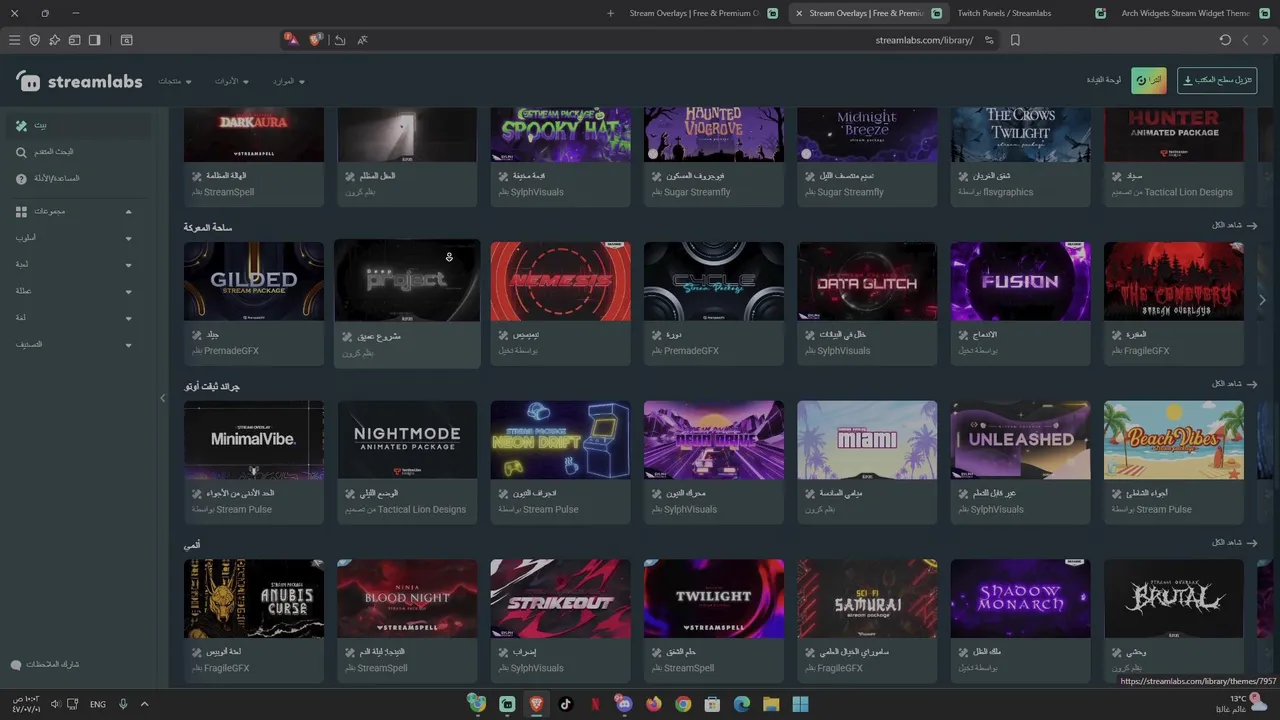The image size is (1280, 720).
Task: Click the share arrow icon in address bar
Action: pyautogui.click(x=340, y=40)
